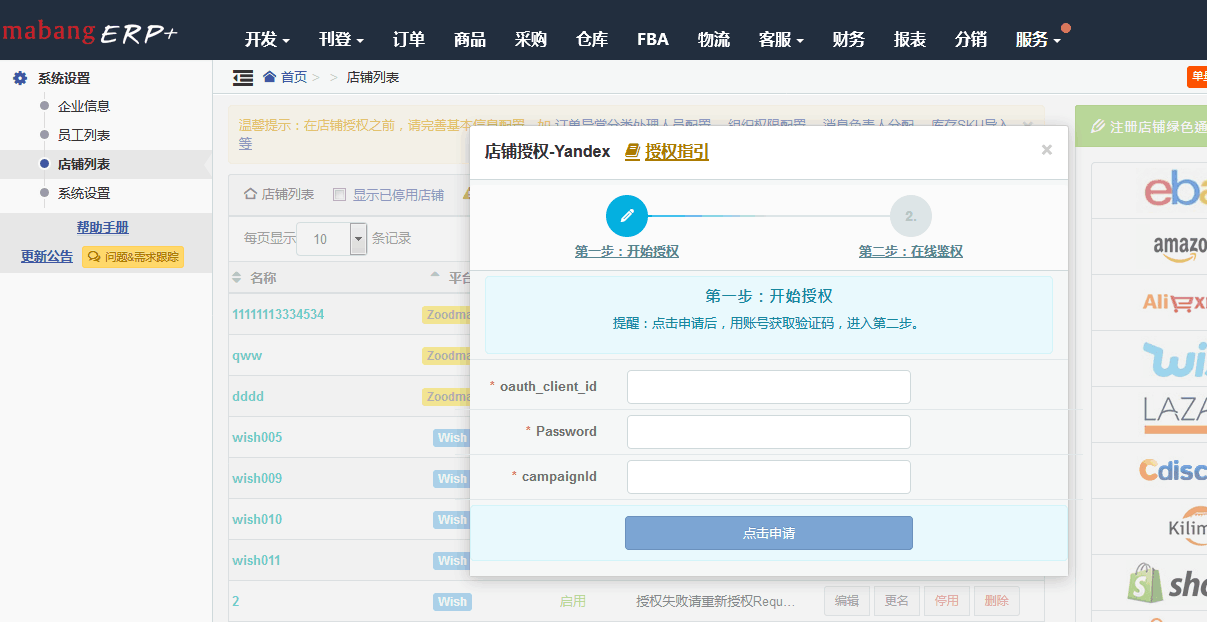Select 店铺列表 in the sidebar

84,164
